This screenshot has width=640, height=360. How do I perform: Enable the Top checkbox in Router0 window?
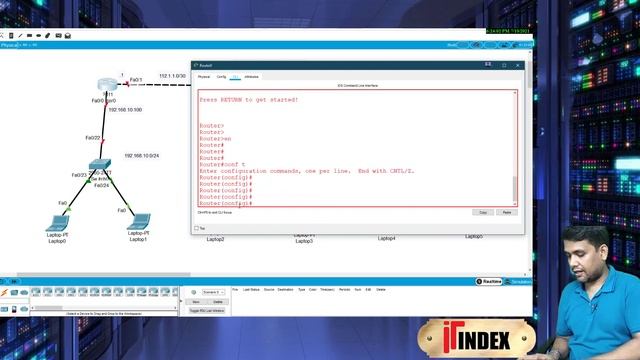(197, 228)
